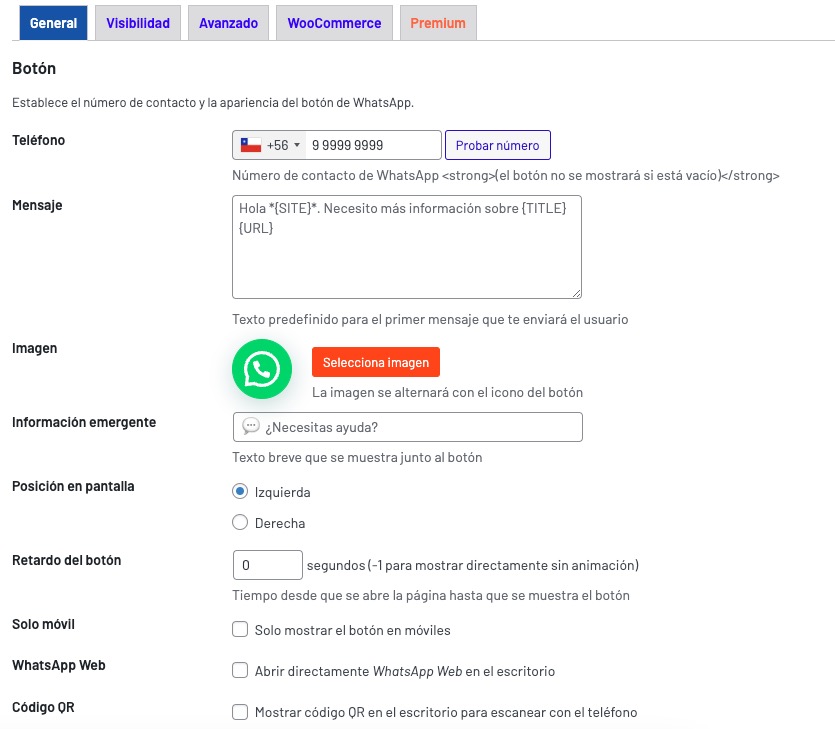Enable opening WhatsApp Web directly
Screen dimensions: 835x729
240,671
